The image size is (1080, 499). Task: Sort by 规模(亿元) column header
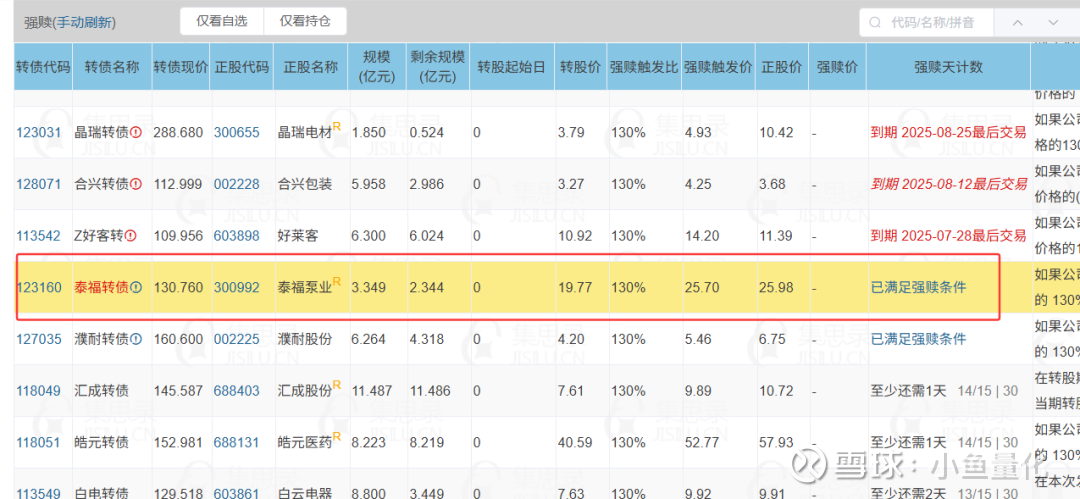pyautogui.click(x=377, y=68)
